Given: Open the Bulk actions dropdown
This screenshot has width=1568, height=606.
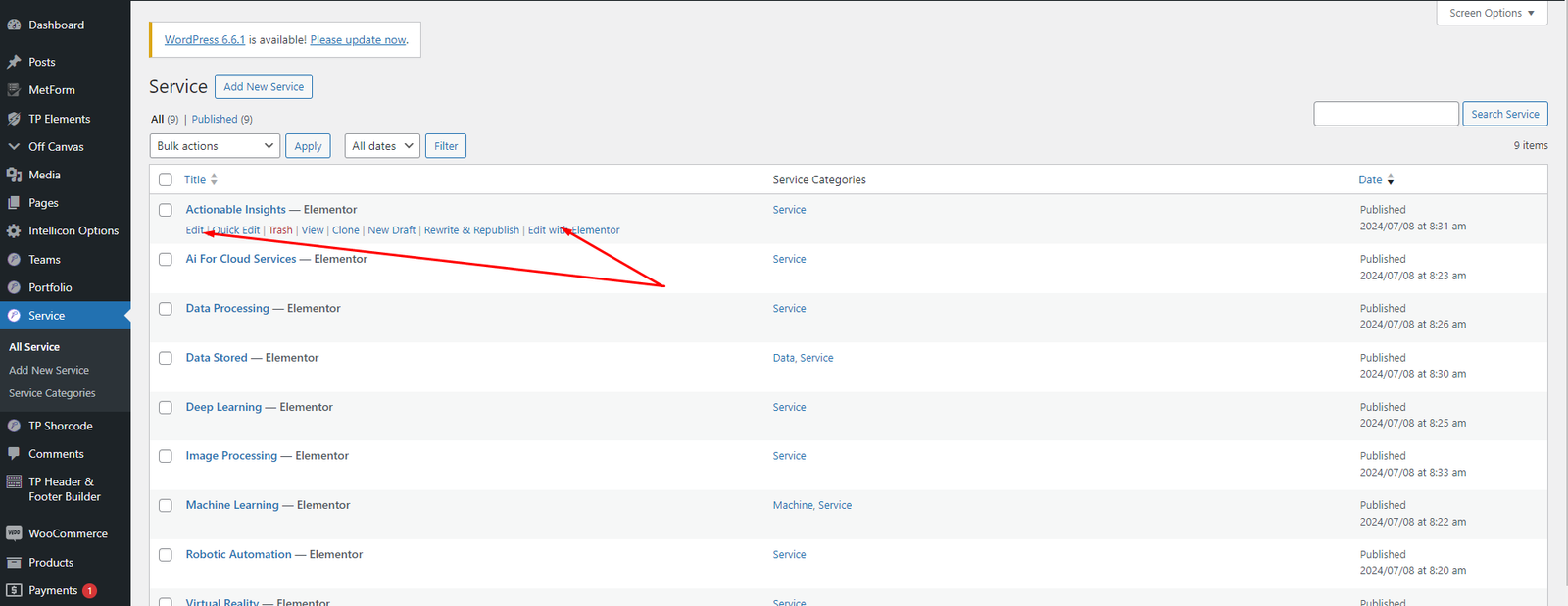Looking at the screenshot, I should [x=215, y=146].
